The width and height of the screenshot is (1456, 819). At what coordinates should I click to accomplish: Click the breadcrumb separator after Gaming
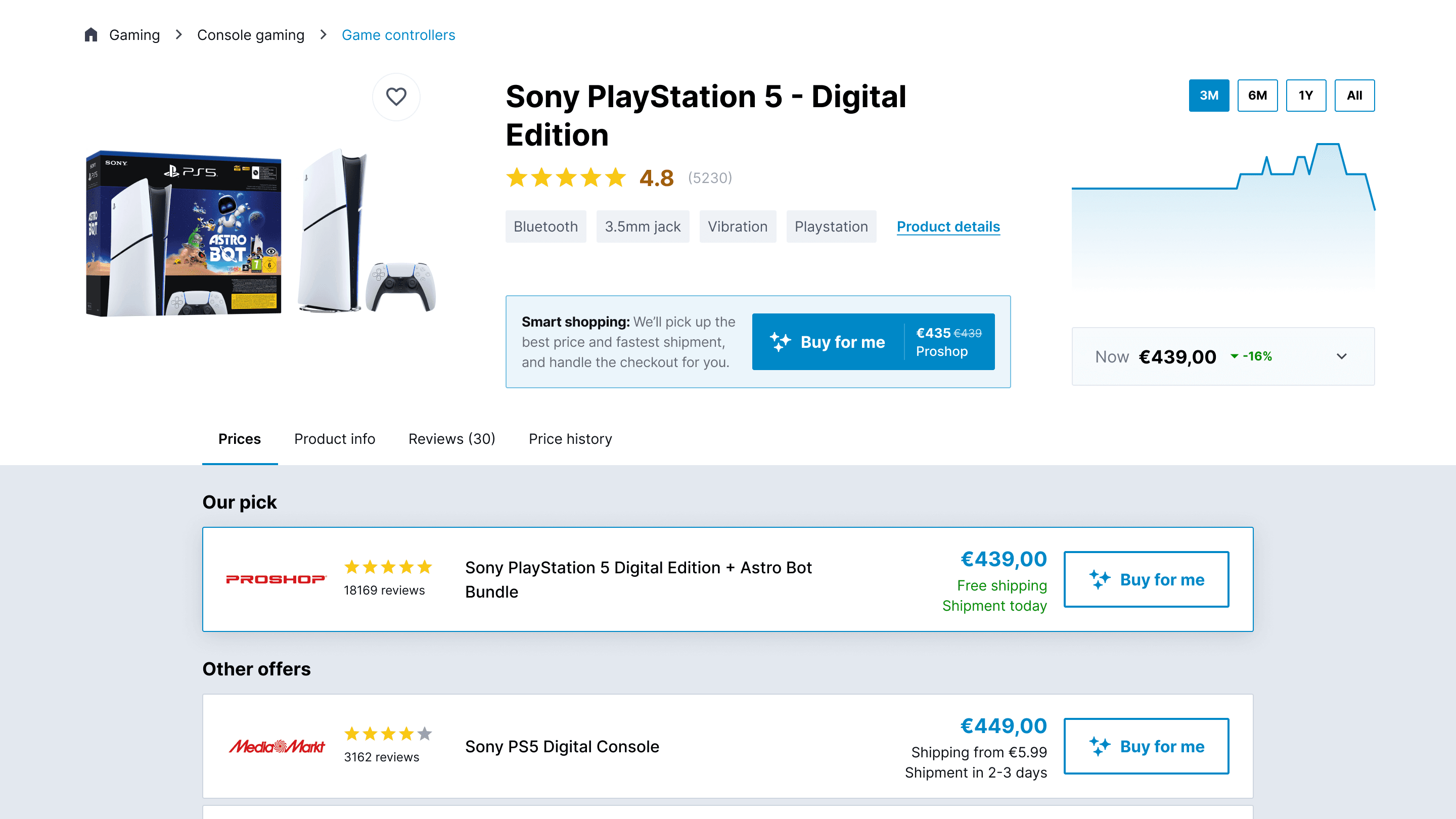click(x=178, y=34)
